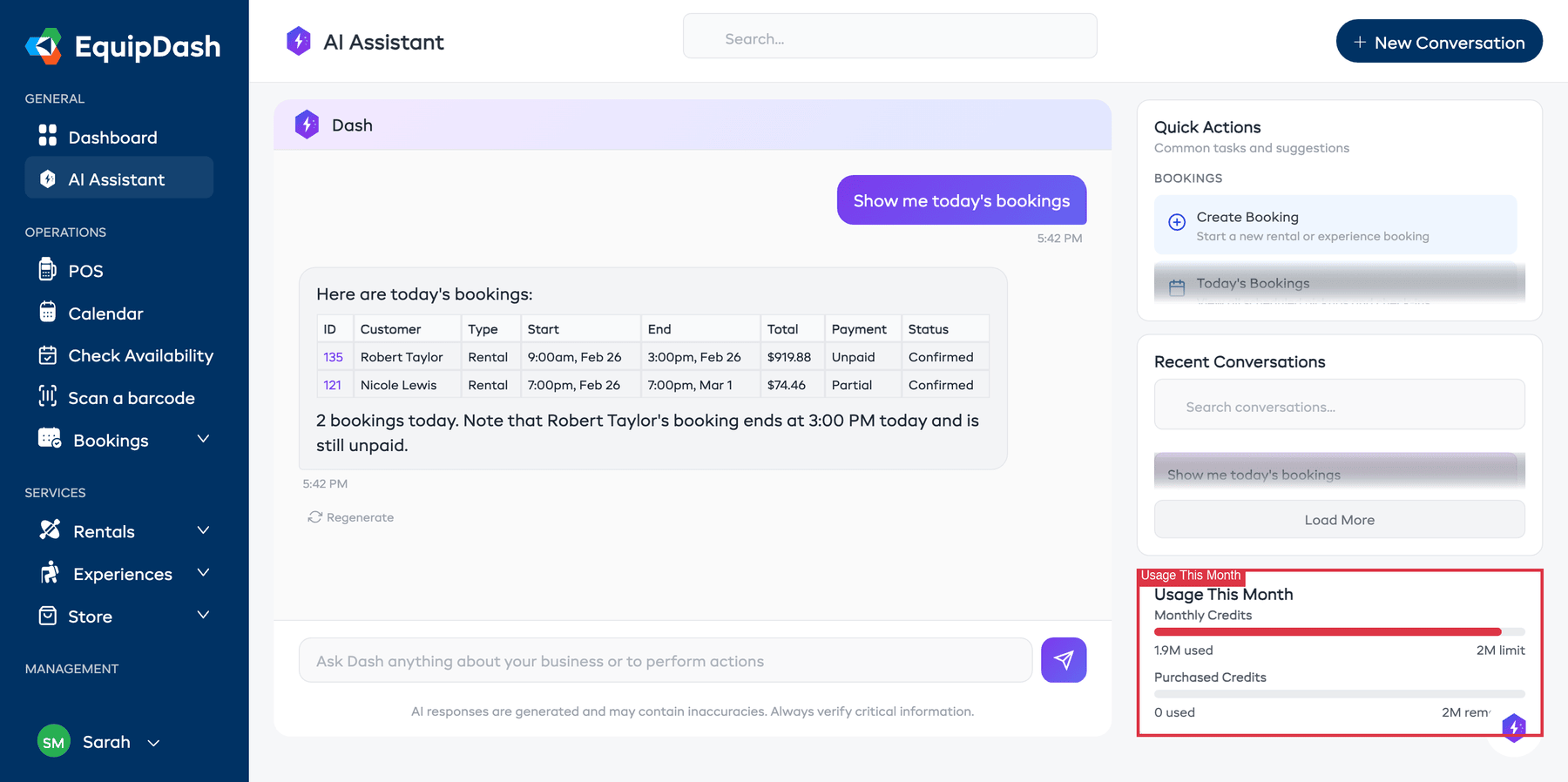Click the $919.88 total cell
The width and height of the screenshot is (1568, 782).
(x=792, y=357)
